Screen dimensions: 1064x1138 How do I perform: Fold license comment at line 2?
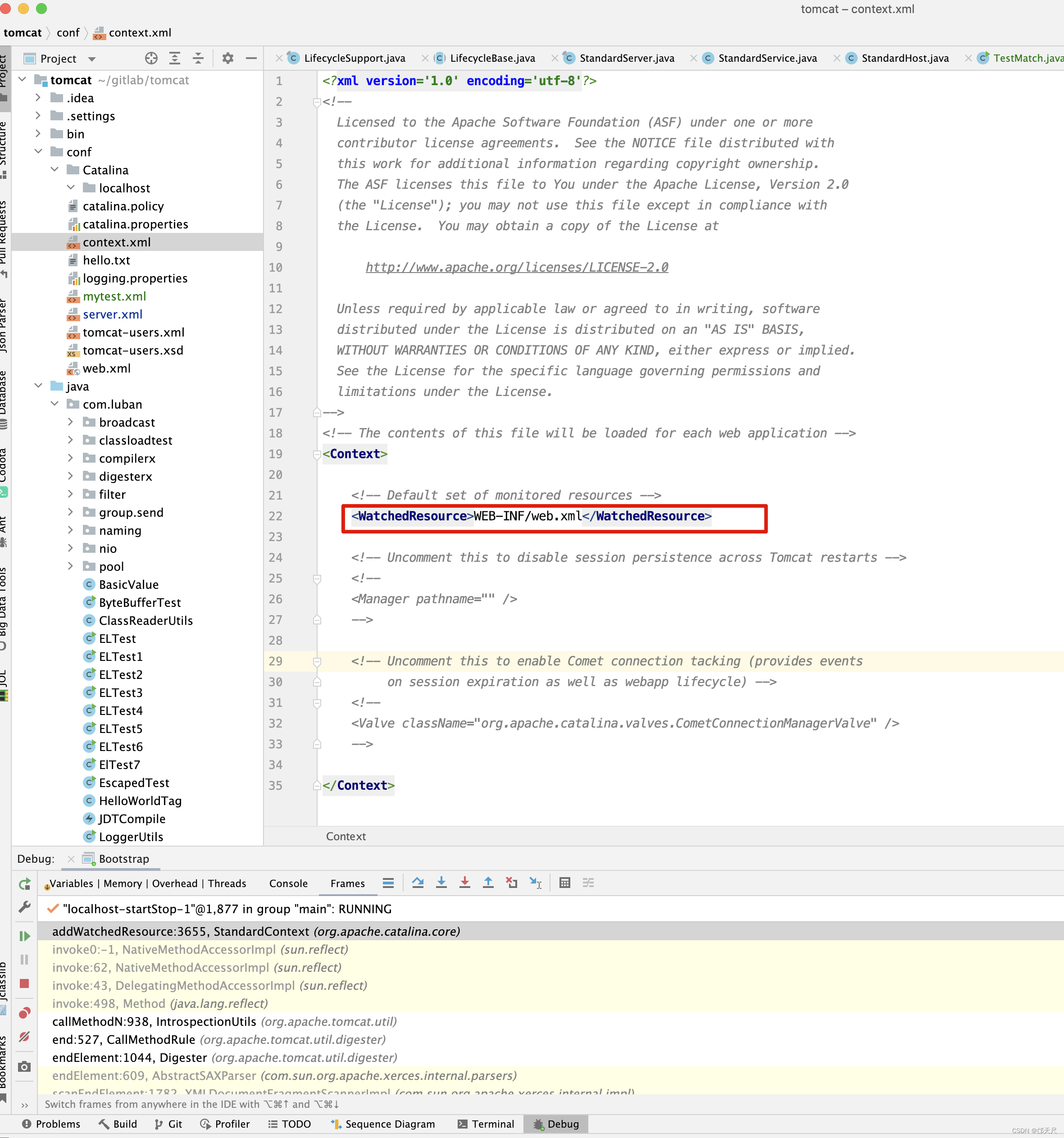tap(317, 102)
